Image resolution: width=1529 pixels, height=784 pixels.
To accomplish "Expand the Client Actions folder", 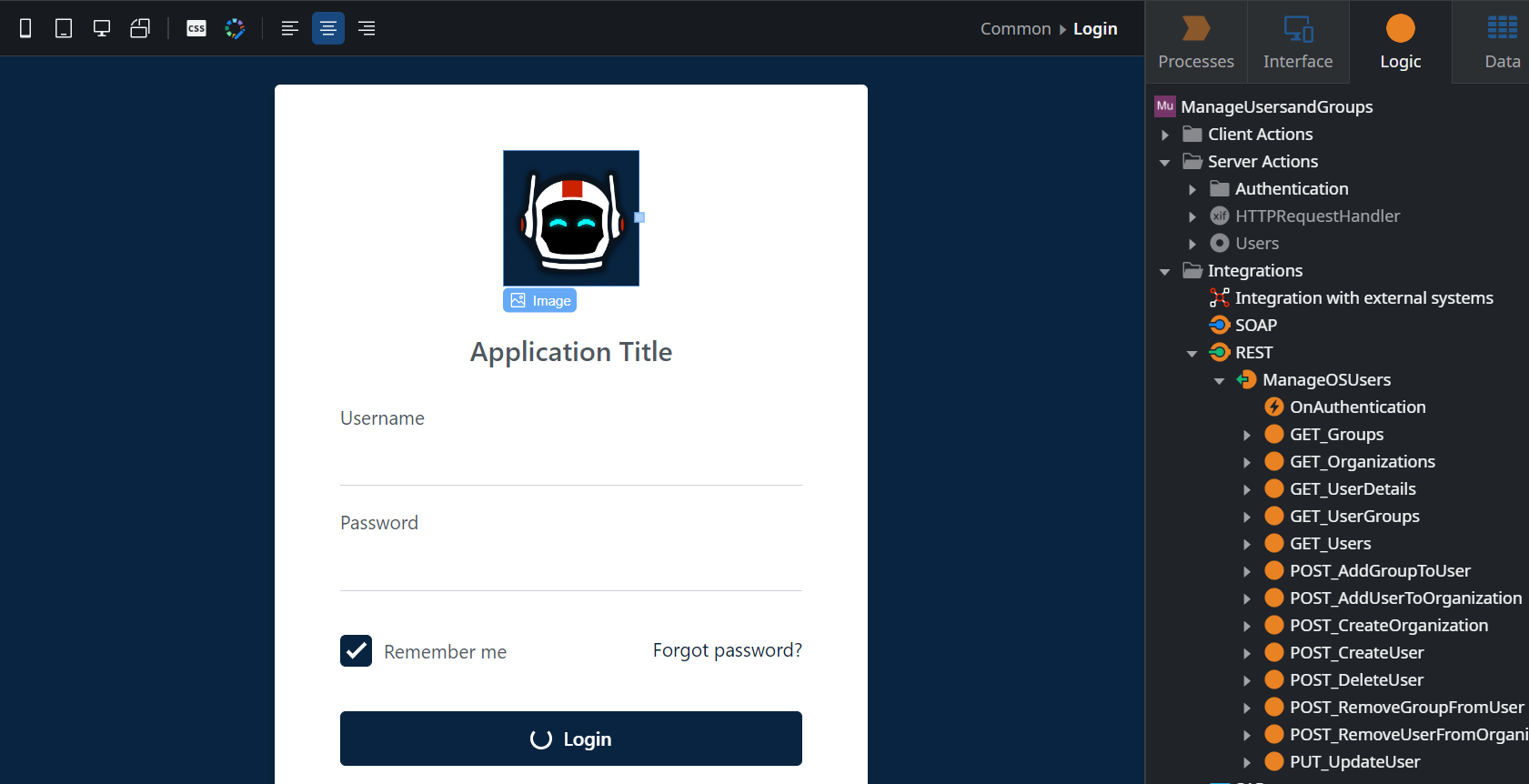I will pos(1165,135).
